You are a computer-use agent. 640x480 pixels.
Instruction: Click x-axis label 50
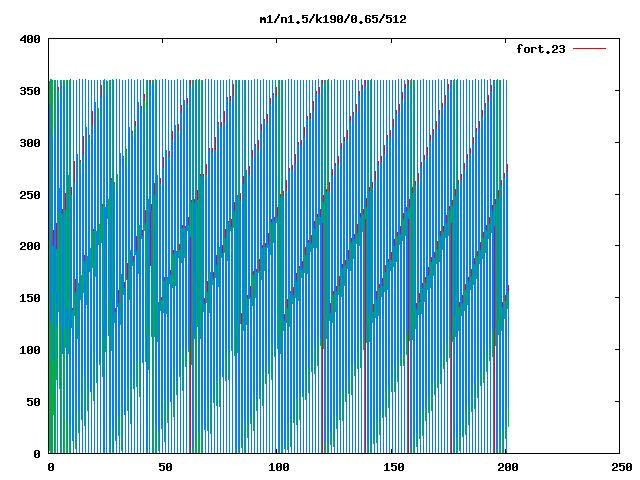165,467
